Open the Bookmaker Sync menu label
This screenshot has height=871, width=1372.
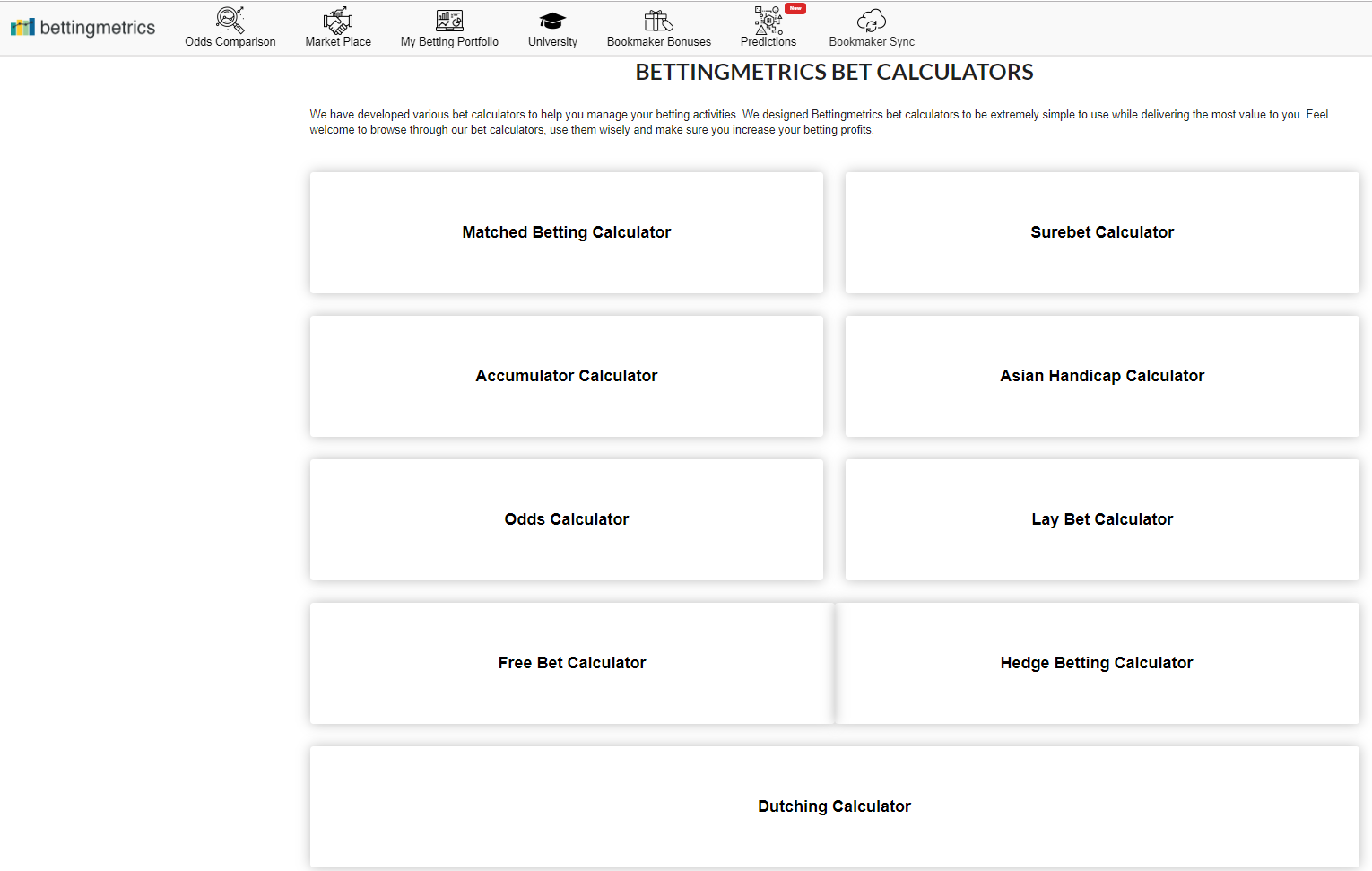pos(872,42)
